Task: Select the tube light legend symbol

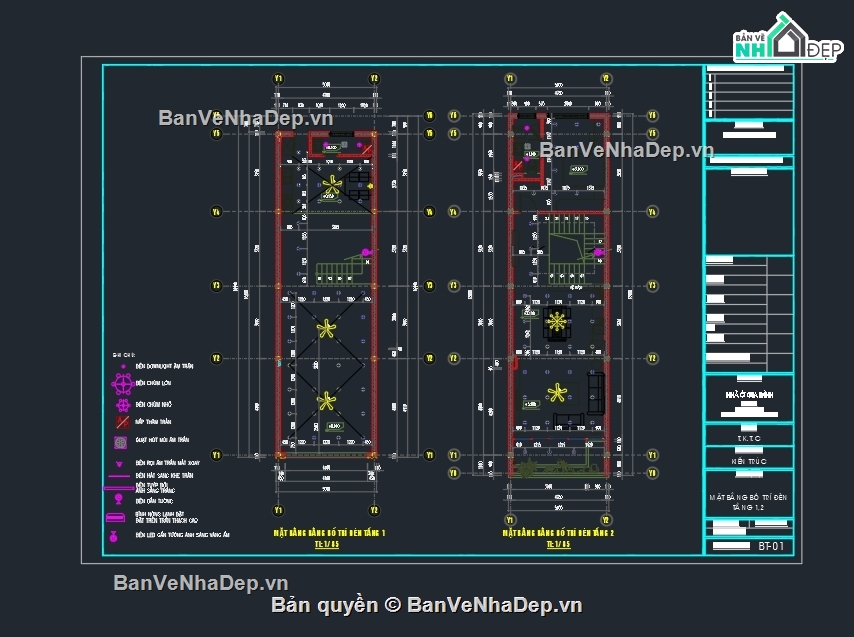Action: (118, 488)
